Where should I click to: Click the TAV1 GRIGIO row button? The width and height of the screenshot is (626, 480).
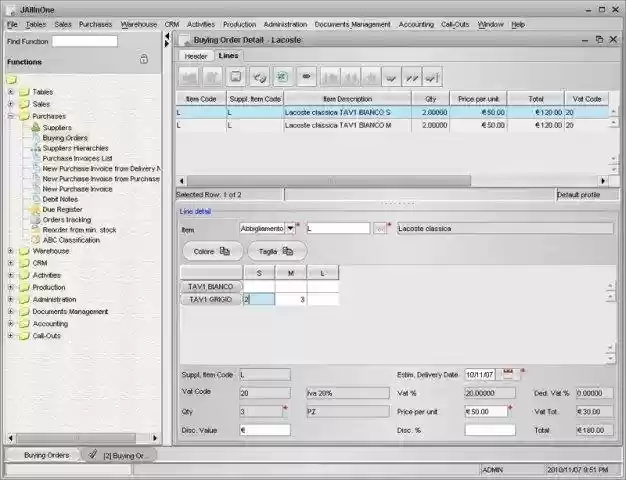point(211,300)
